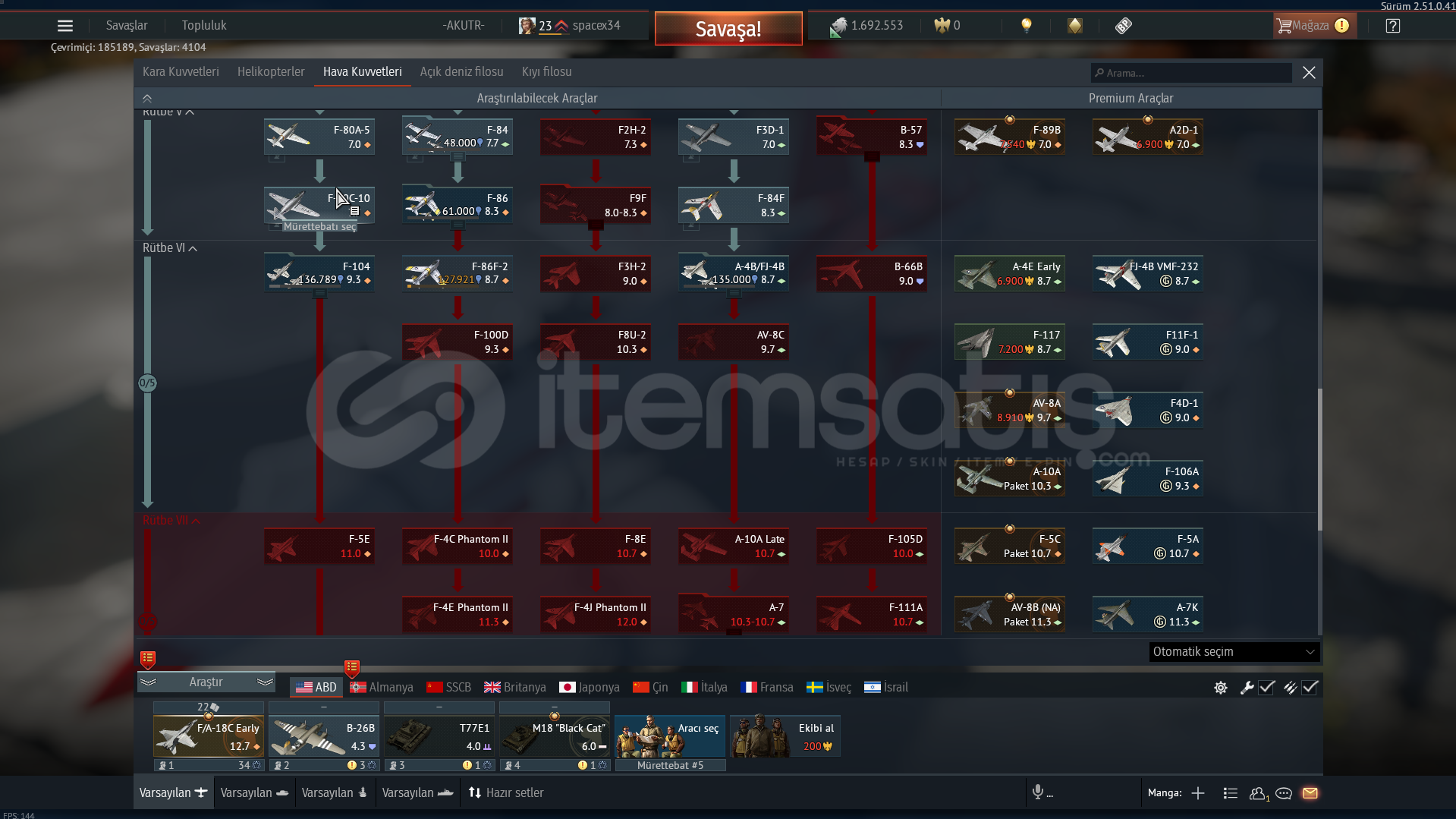Collapse the Rütbe VII rank section
The image size is (1456, 819).
[196, 521]
